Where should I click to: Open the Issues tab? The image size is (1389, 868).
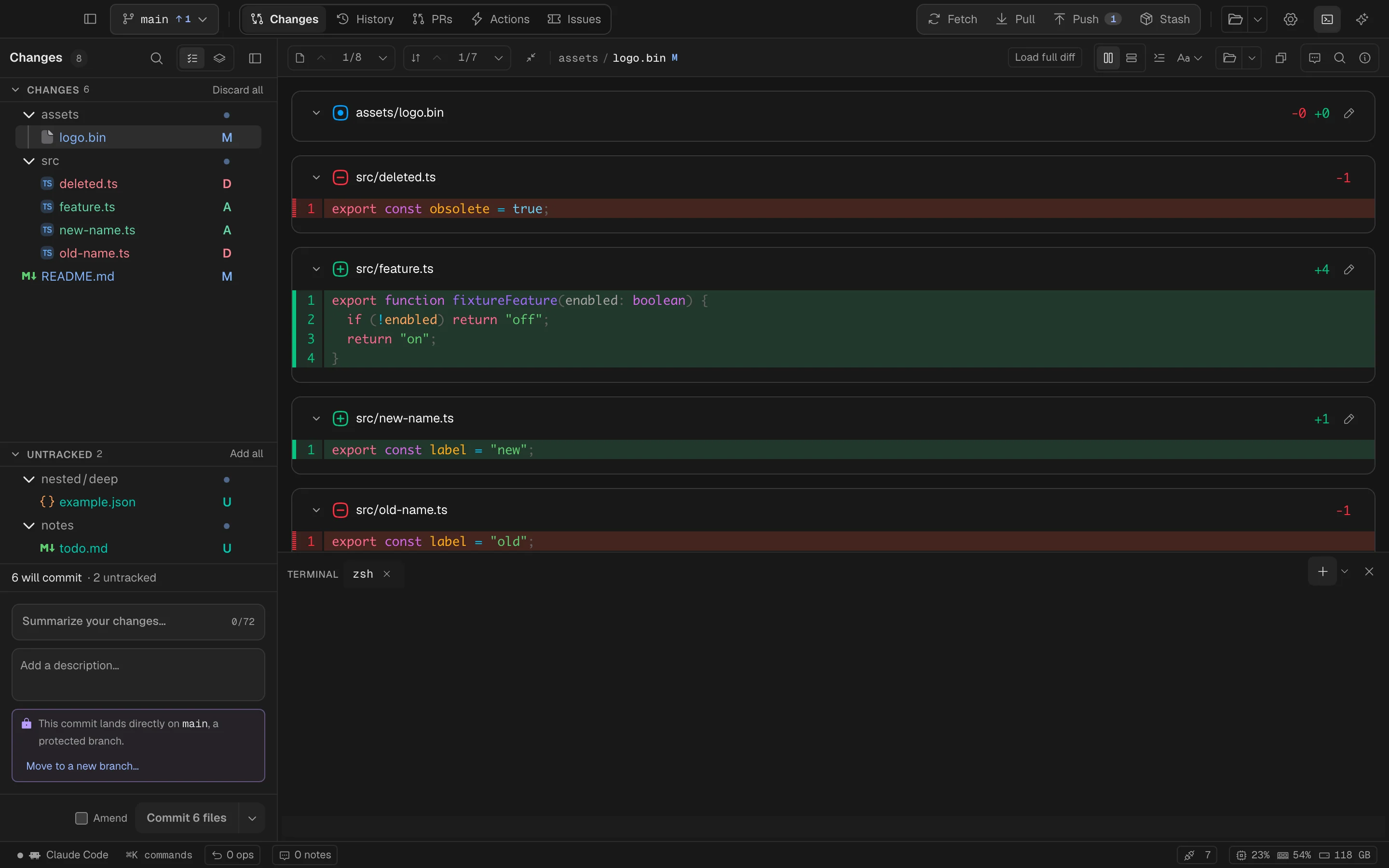[x=574, y=19]
